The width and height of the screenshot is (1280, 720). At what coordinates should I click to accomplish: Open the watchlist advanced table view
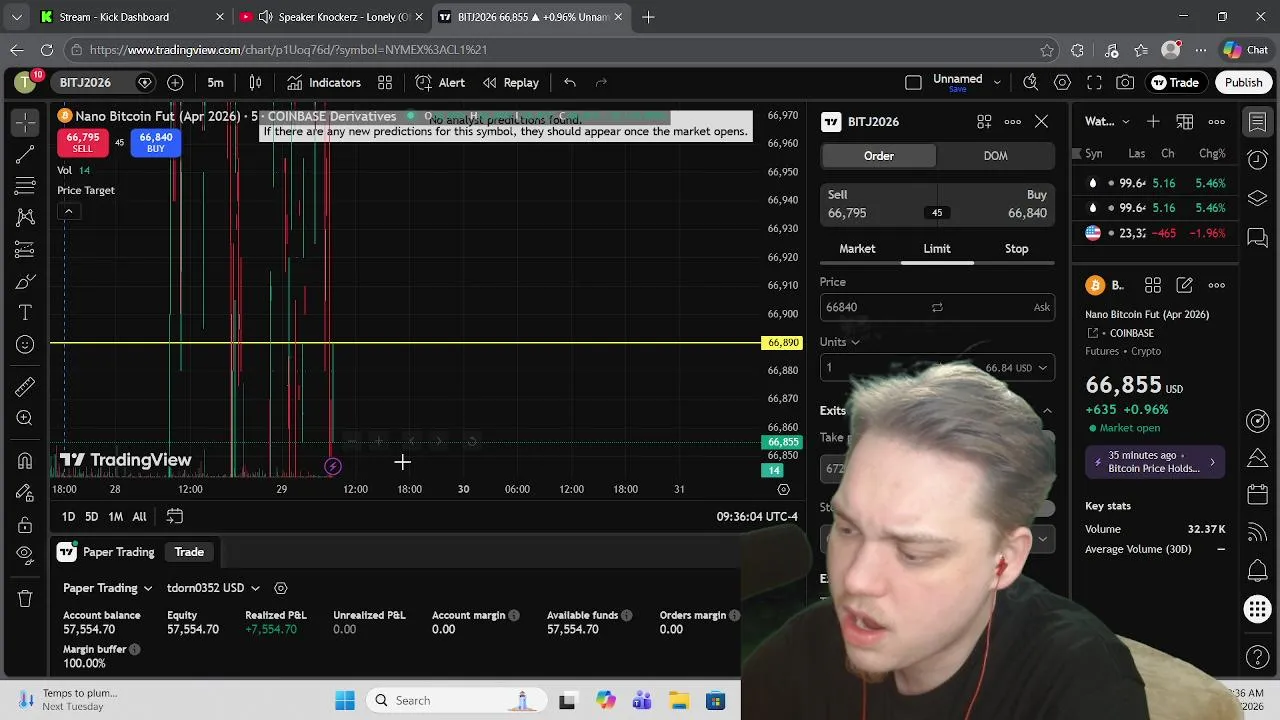click(x=1185, y=122)
